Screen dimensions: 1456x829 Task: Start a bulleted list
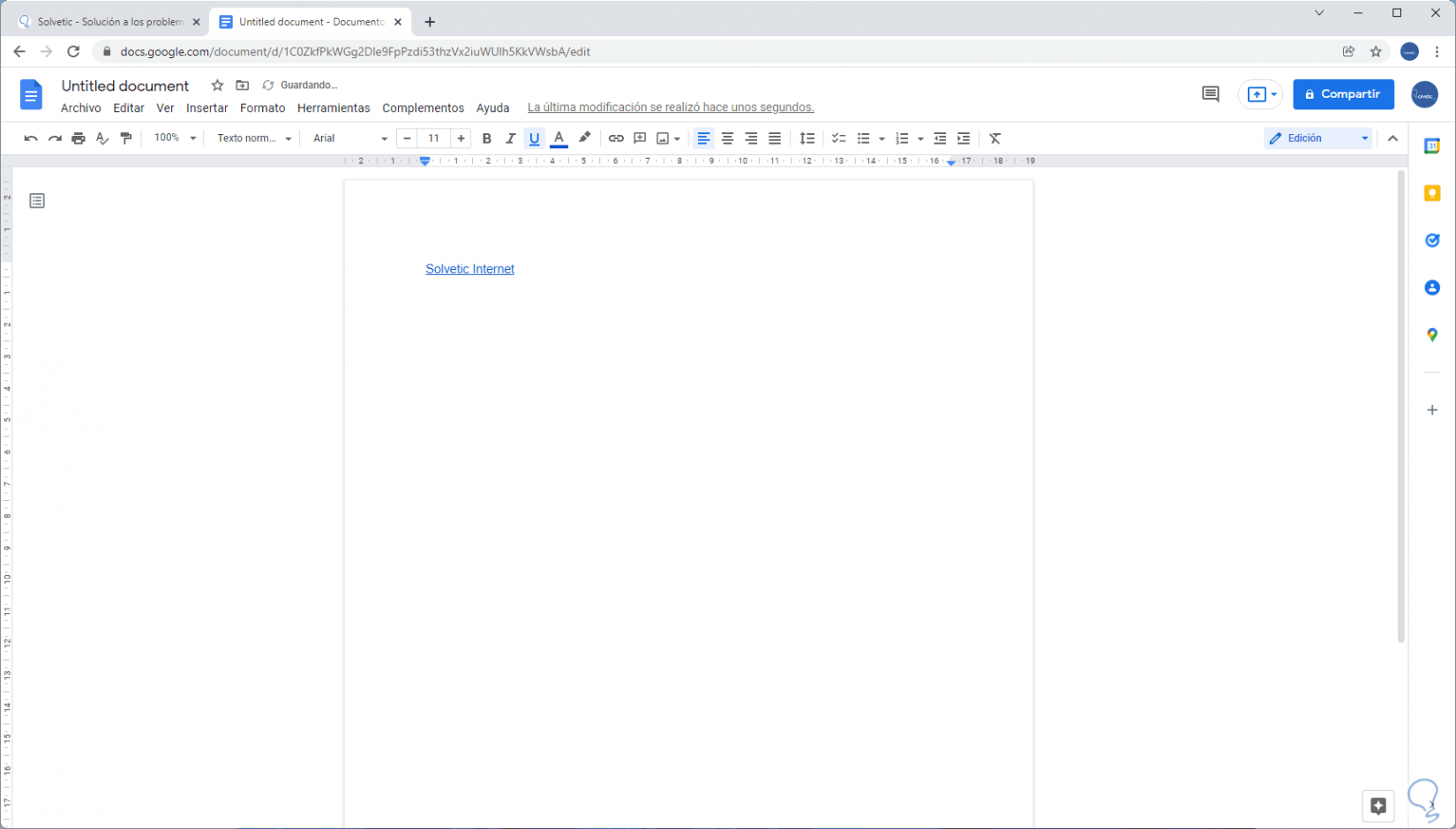coord(863,138)
